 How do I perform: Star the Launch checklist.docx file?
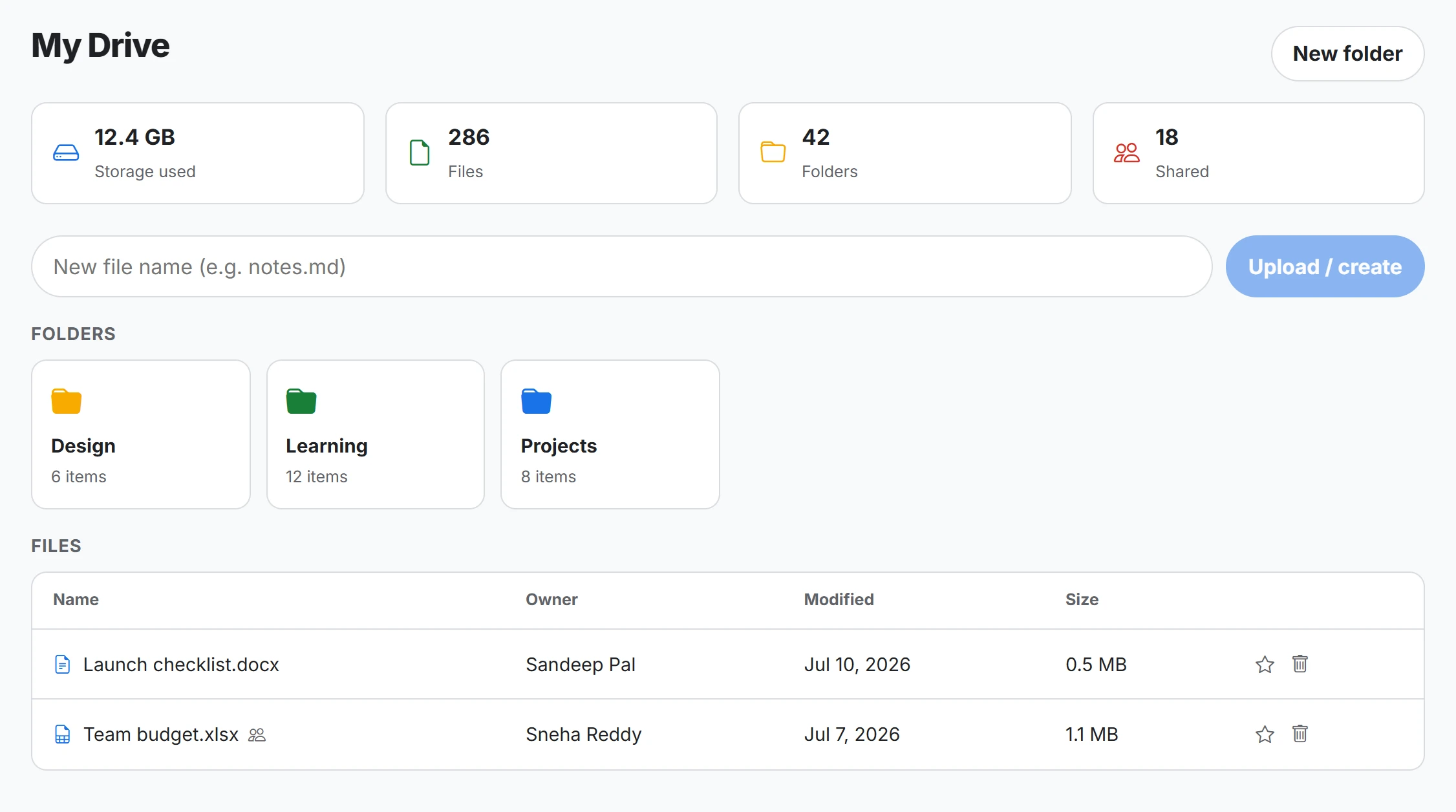coord(1265,664)
